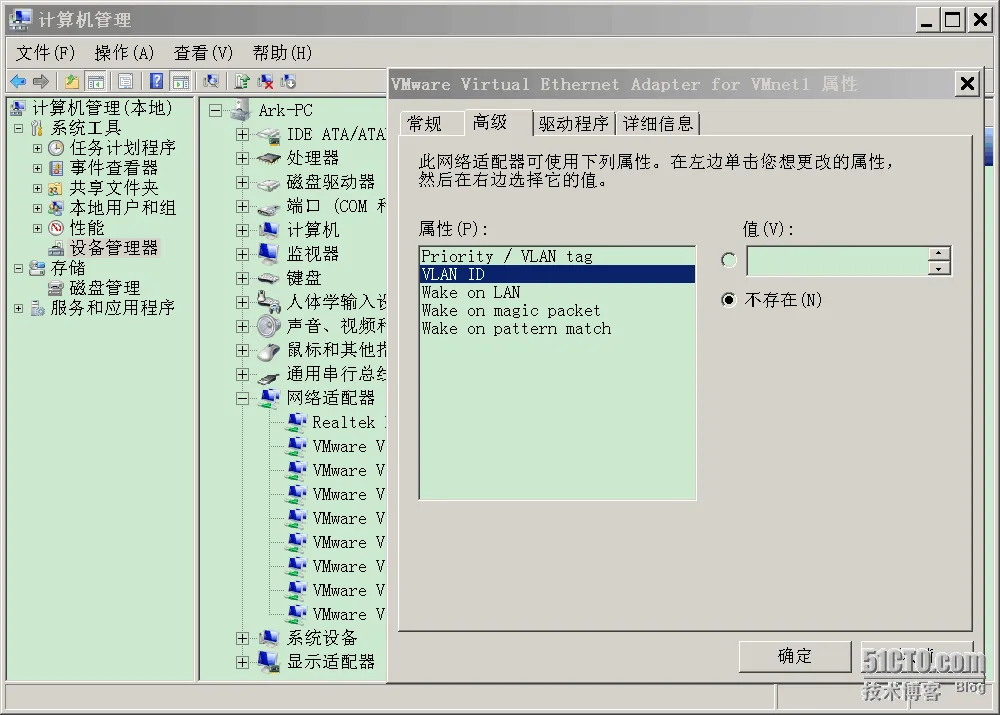Select the Wake on LAN property

(x=557, y=292)
